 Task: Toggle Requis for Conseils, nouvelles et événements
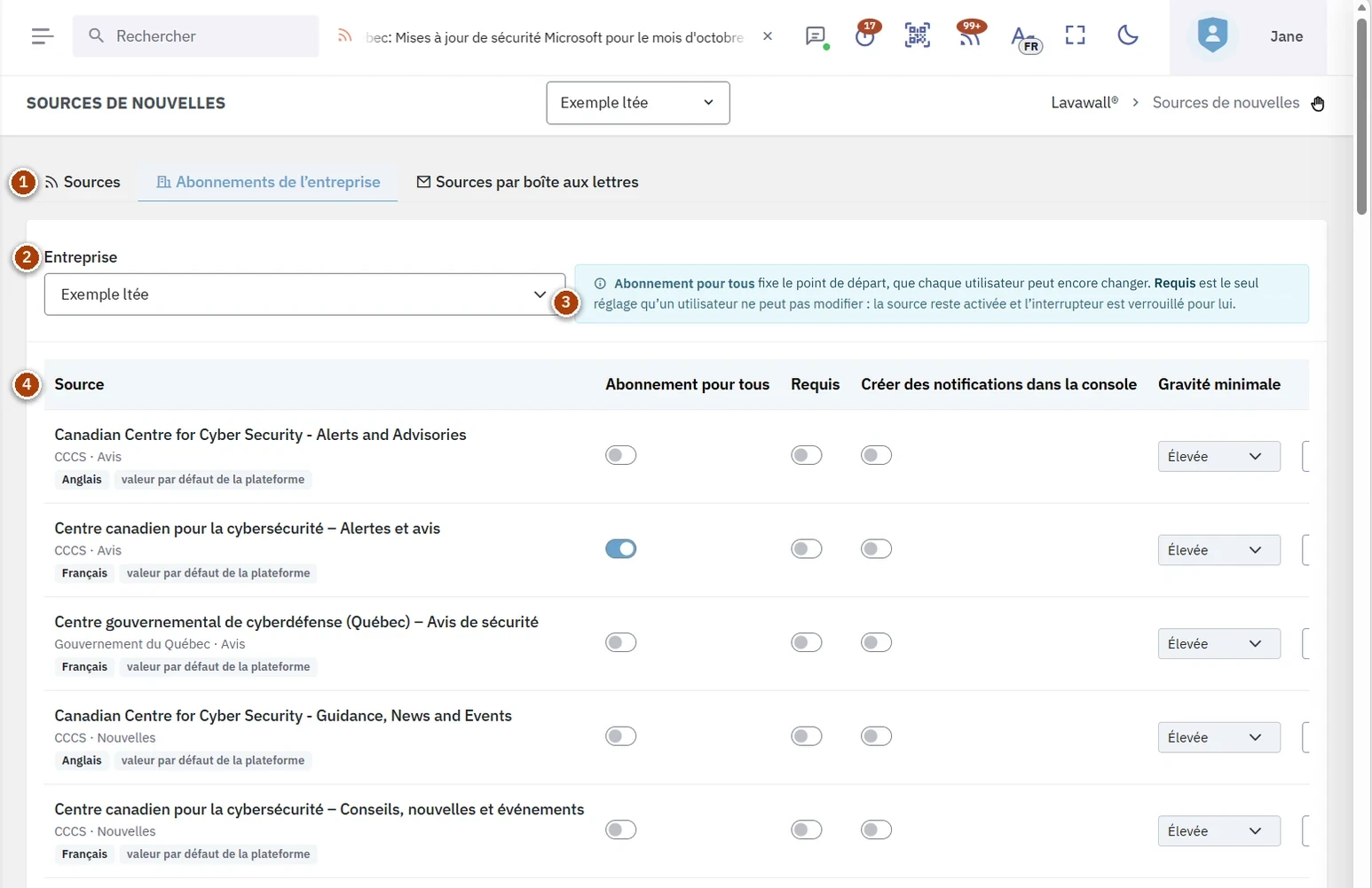point(807,830)
